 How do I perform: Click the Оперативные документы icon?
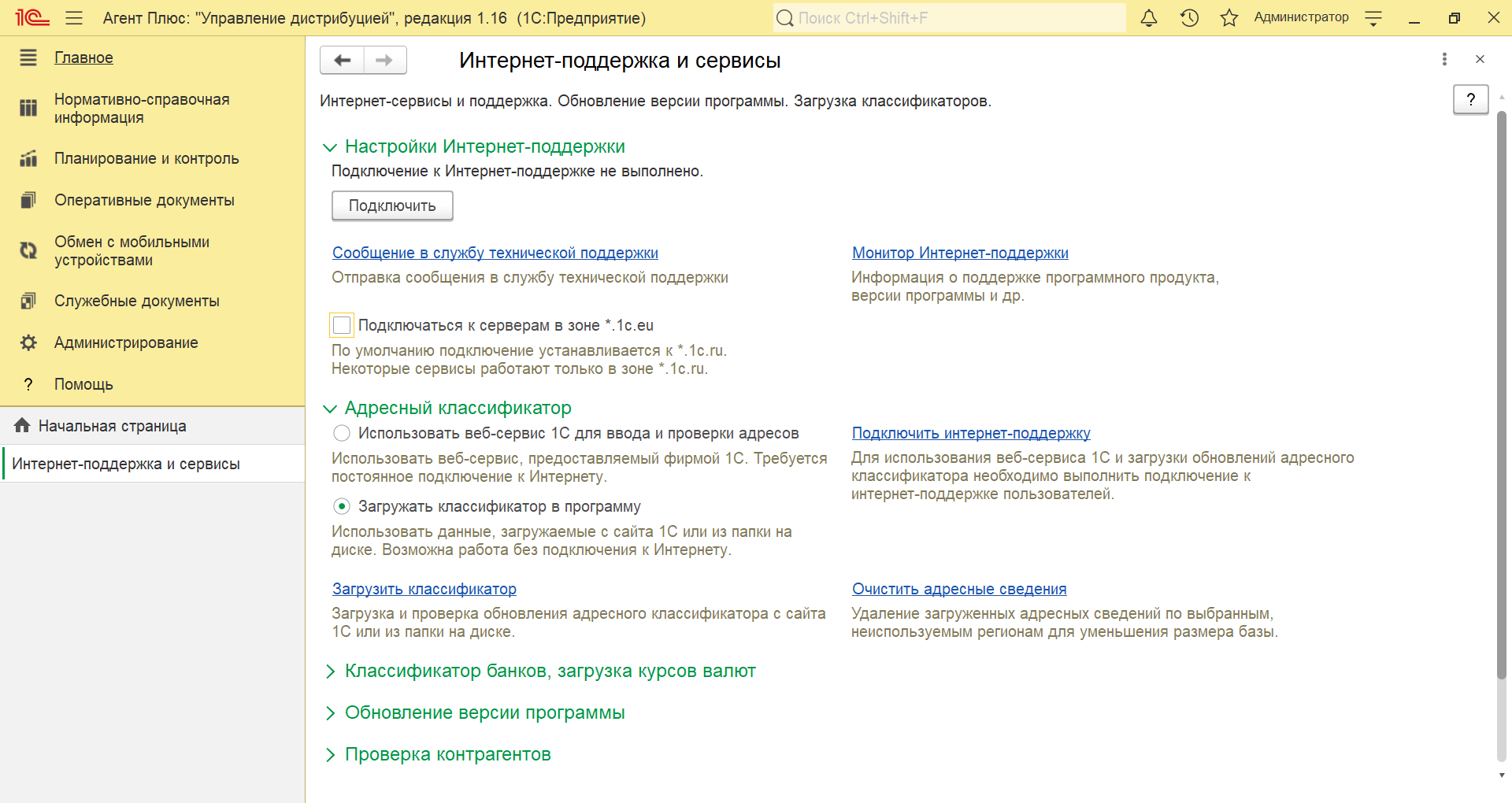coord(28,200)
